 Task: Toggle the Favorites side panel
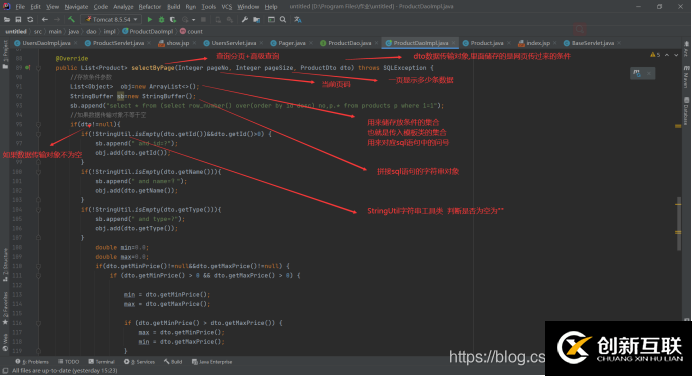(x=5, y=308)
